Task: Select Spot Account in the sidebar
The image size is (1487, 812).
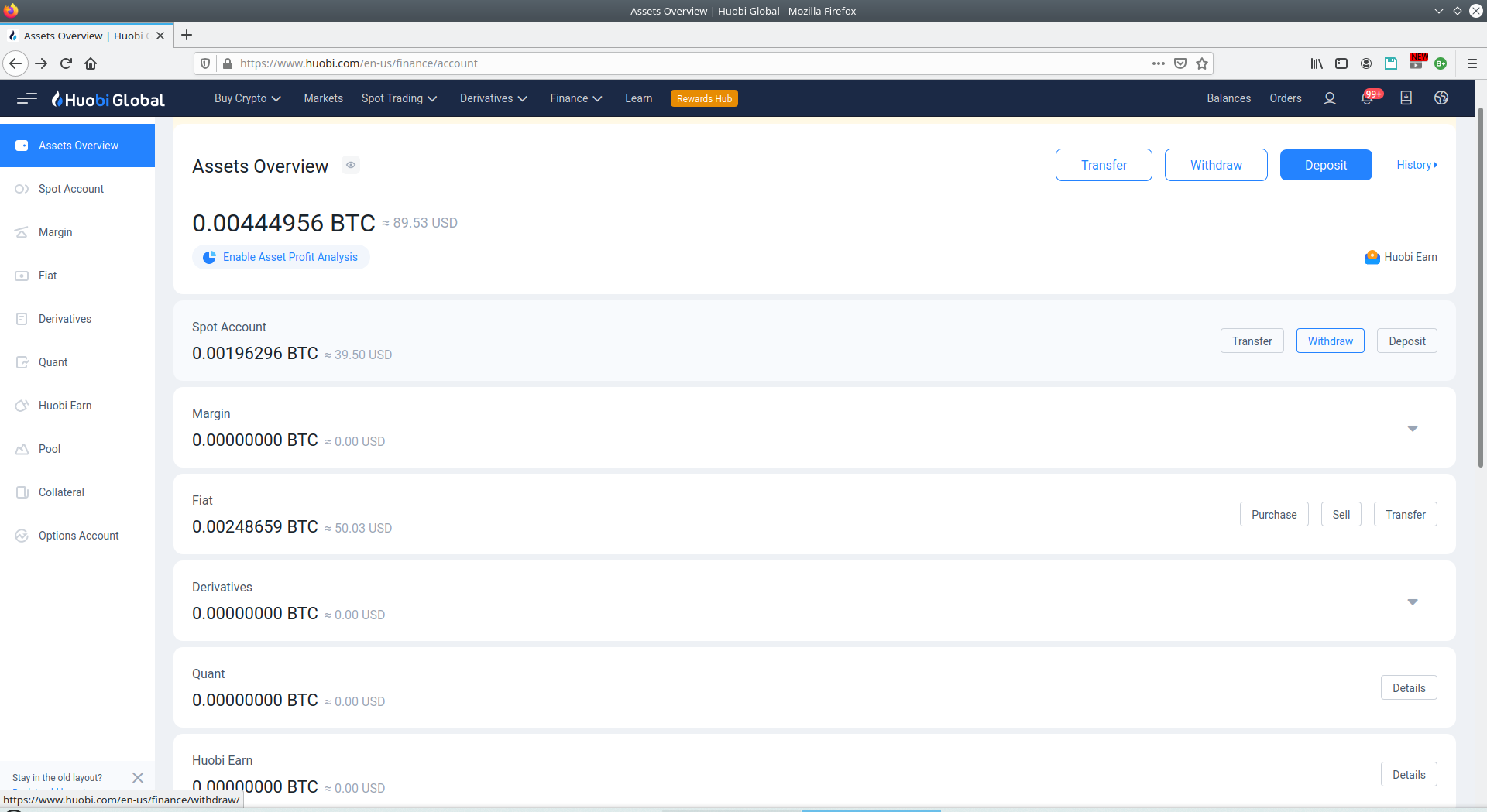Action: coord(77,189)
